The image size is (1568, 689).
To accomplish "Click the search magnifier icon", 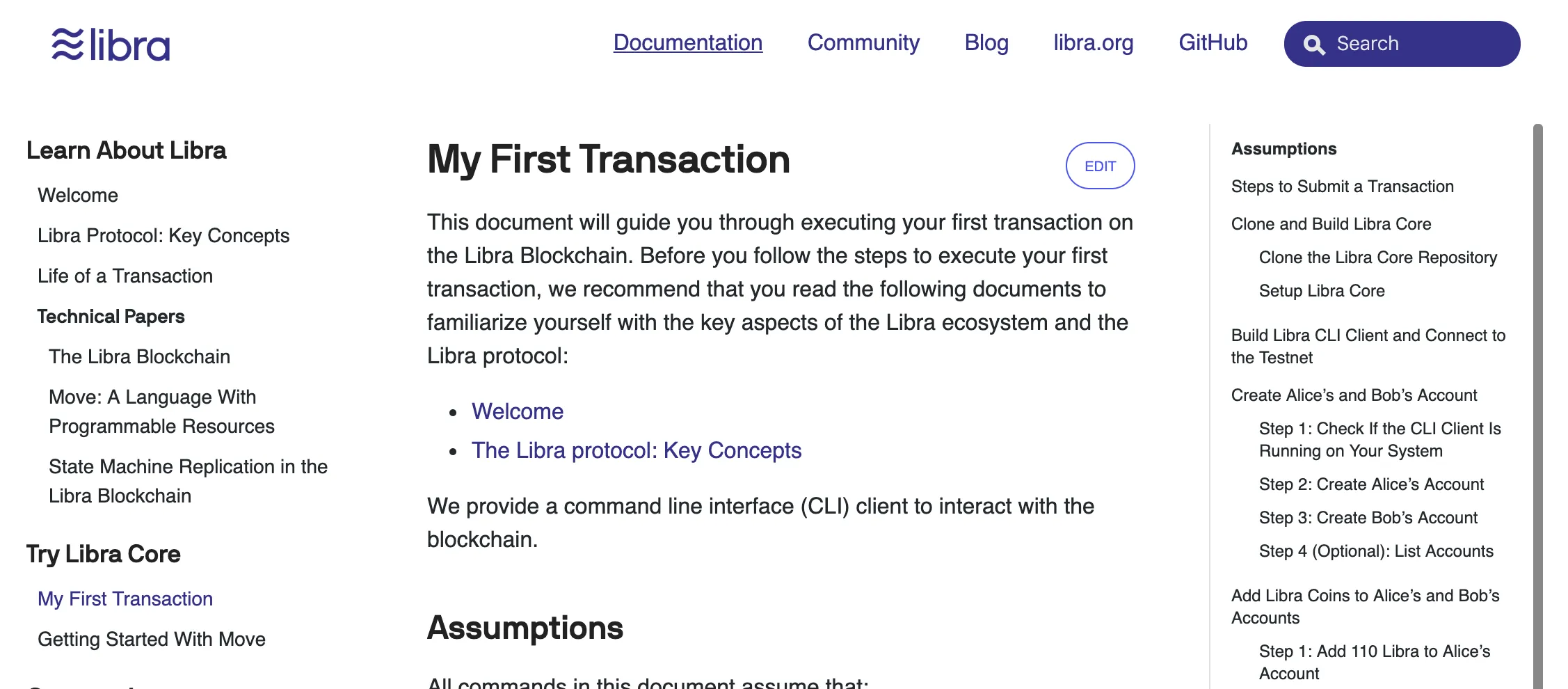I will tap(1313, 45).
